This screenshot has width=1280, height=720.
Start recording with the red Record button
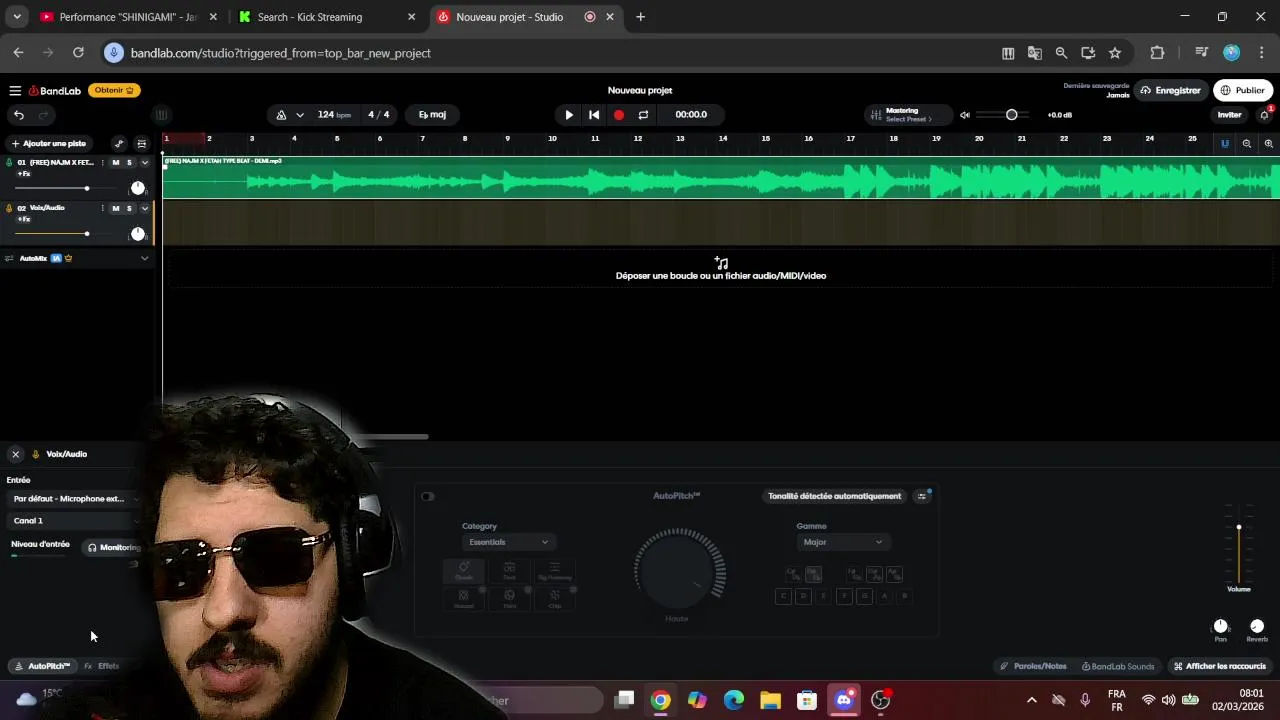tap(619, 115)
